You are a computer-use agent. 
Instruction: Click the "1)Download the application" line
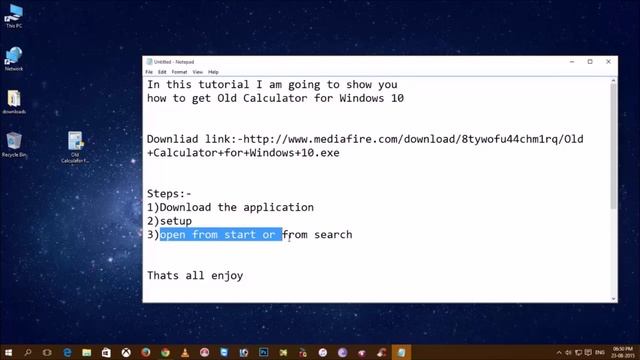coord(230,207)
